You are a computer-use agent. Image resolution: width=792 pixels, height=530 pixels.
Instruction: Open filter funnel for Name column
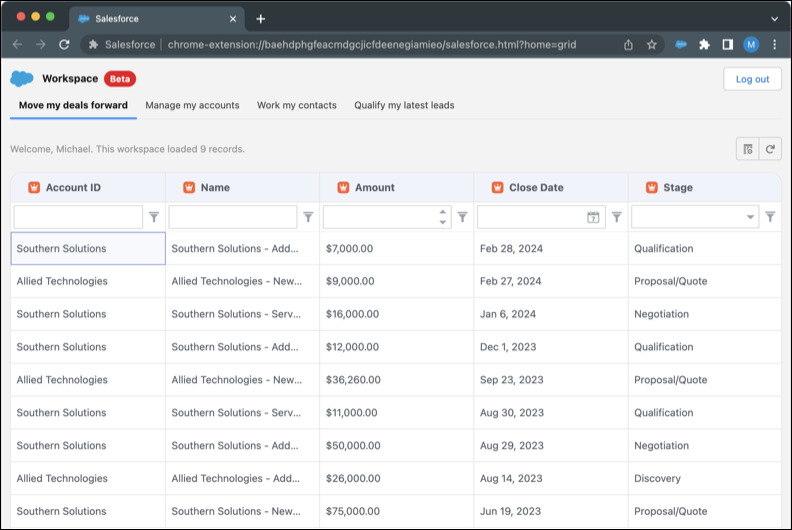click(x=308, y=217)
